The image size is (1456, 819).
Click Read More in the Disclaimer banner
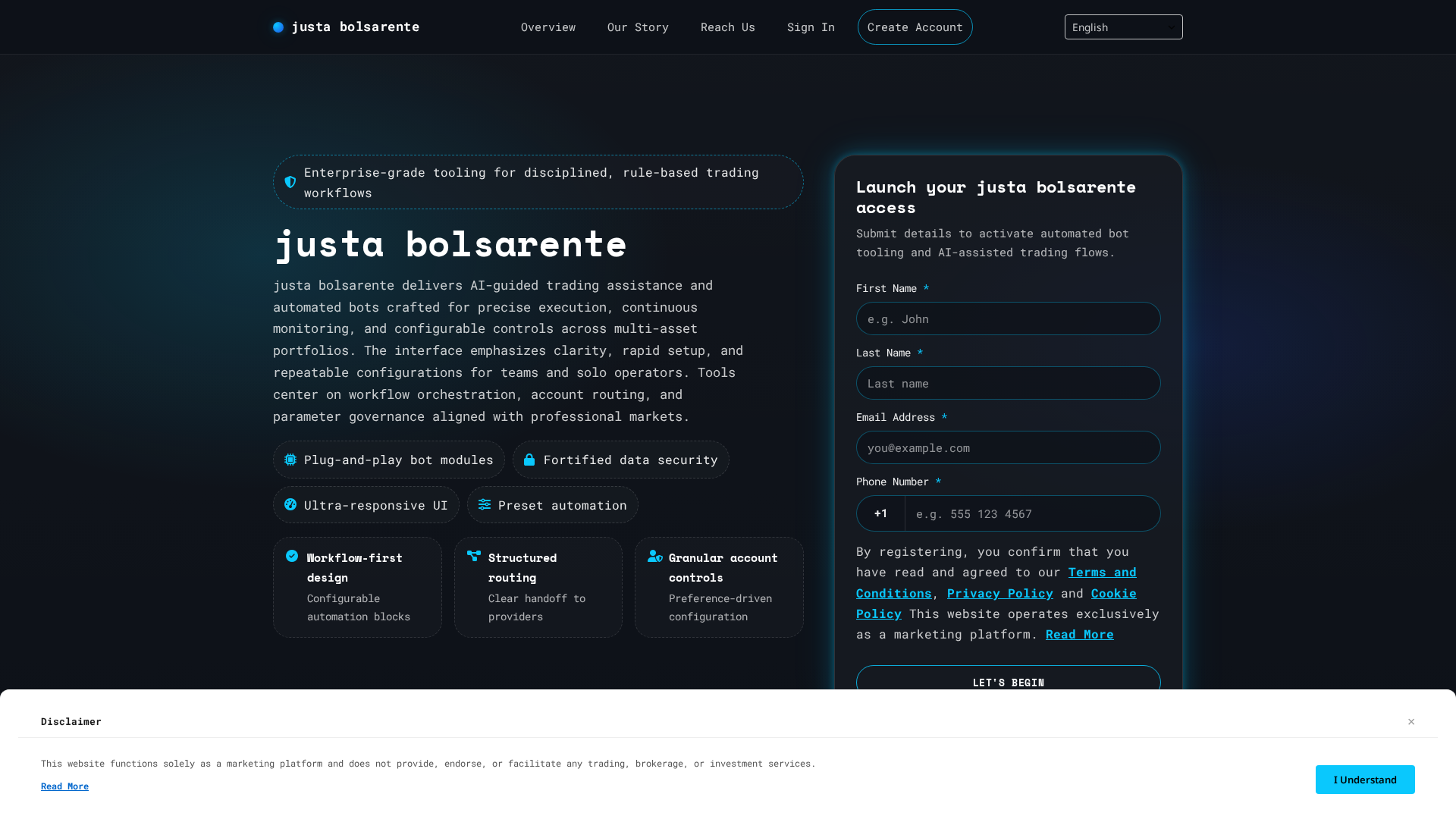[64, 786]
